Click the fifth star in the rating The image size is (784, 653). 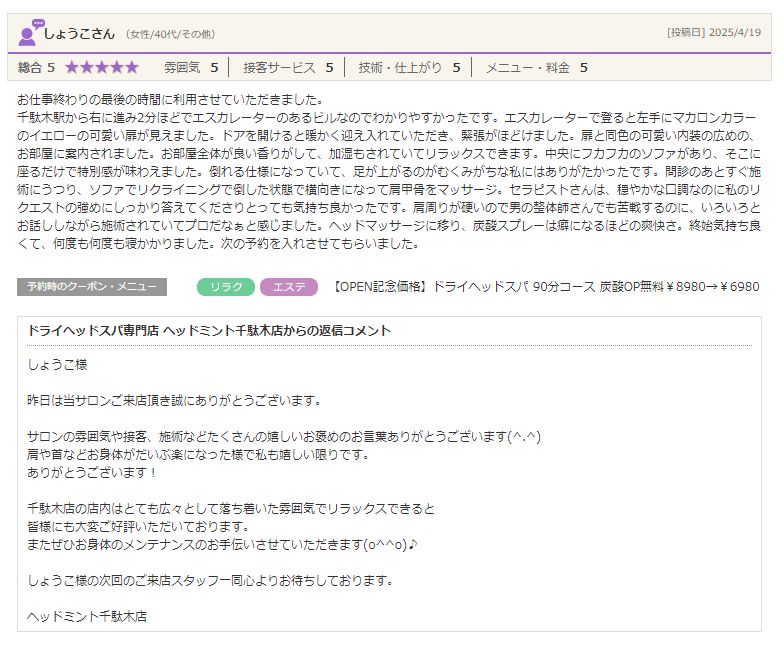tap(132, 68)
